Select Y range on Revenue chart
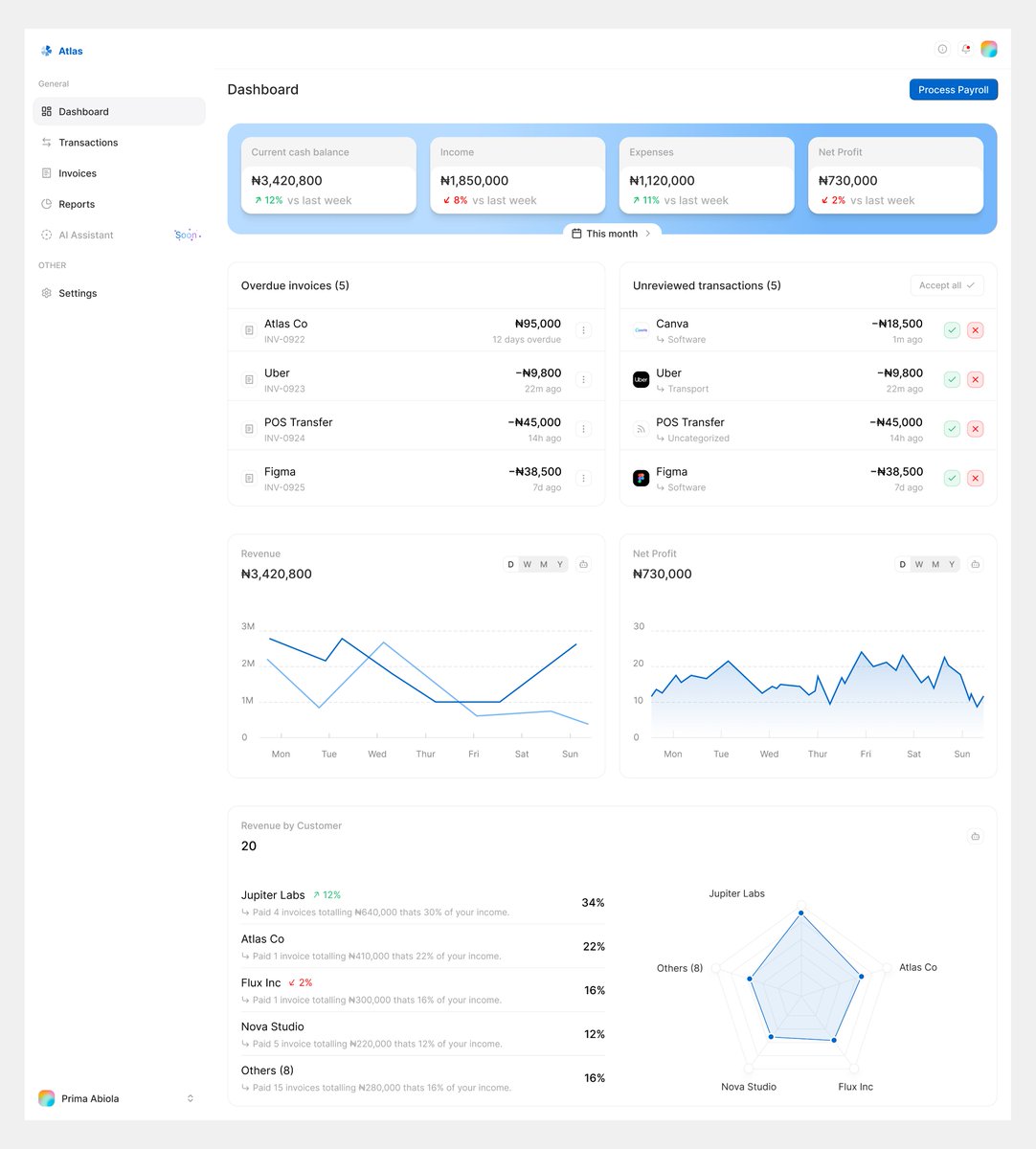The height and width of the screenshot is (1149, 1036). 560,564
